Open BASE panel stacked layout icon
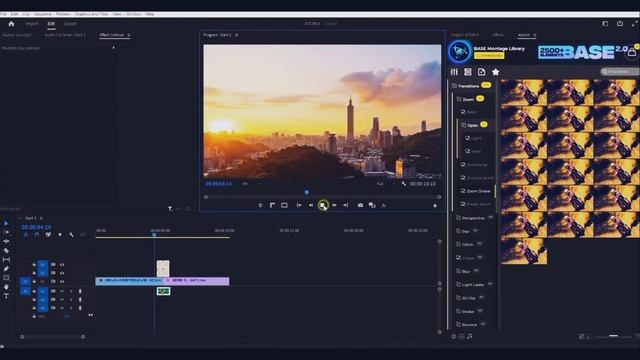640x360 pixels. pyautogui.click(x=468, y=72)
